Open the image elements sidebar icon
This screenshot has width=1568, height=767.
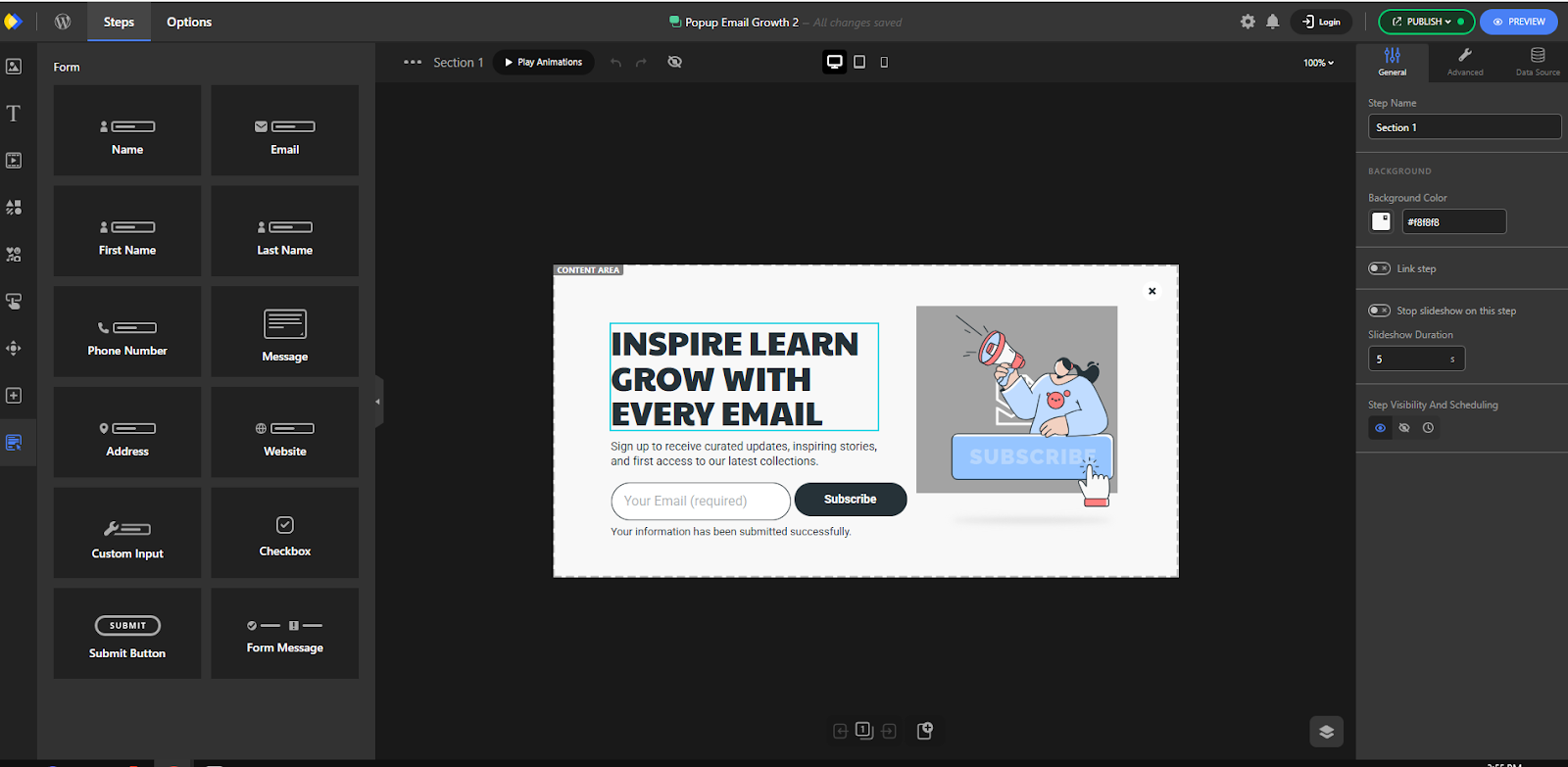pos(14,67)
